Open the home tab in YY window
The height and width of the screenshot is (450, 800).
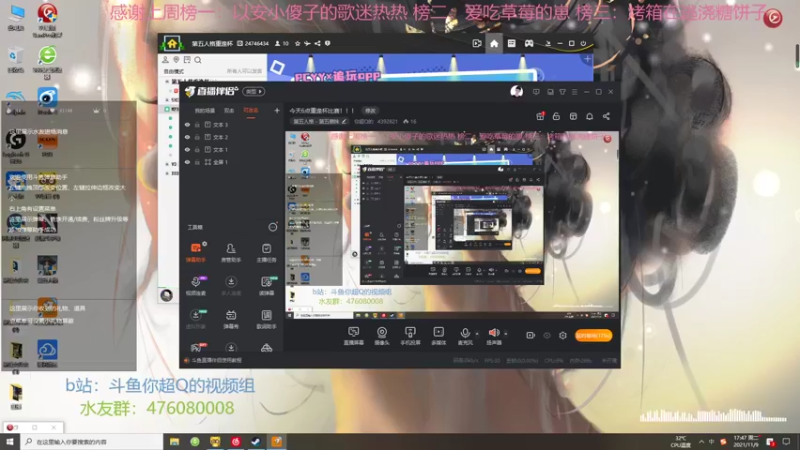[x=494, y=43]
